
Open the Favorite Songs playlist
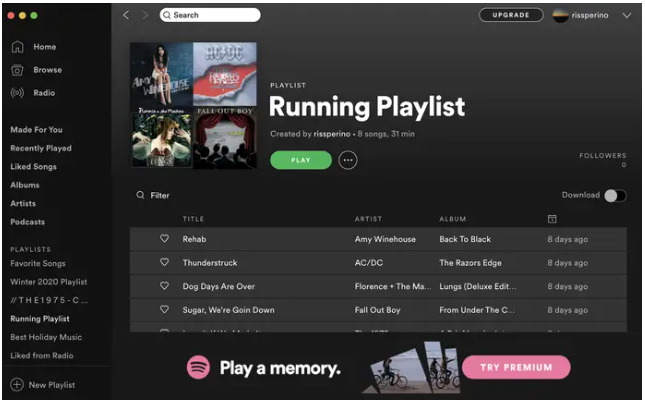point(38,263)
